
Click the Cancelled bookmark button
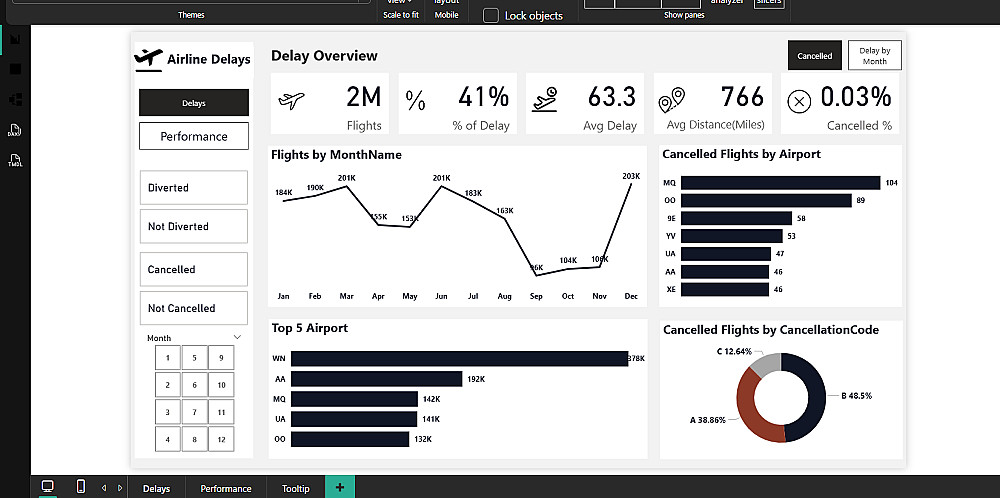(x=815, y=55)
